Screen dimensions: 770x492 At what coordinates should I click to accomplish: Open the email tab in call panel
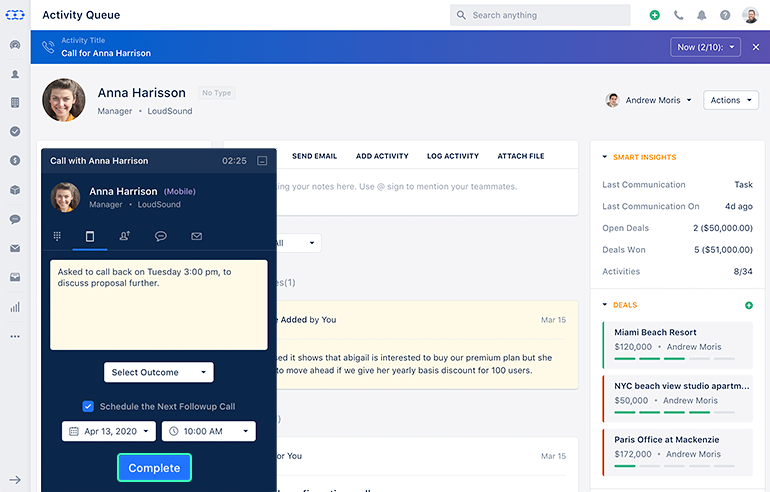click(x=196, y=236)
